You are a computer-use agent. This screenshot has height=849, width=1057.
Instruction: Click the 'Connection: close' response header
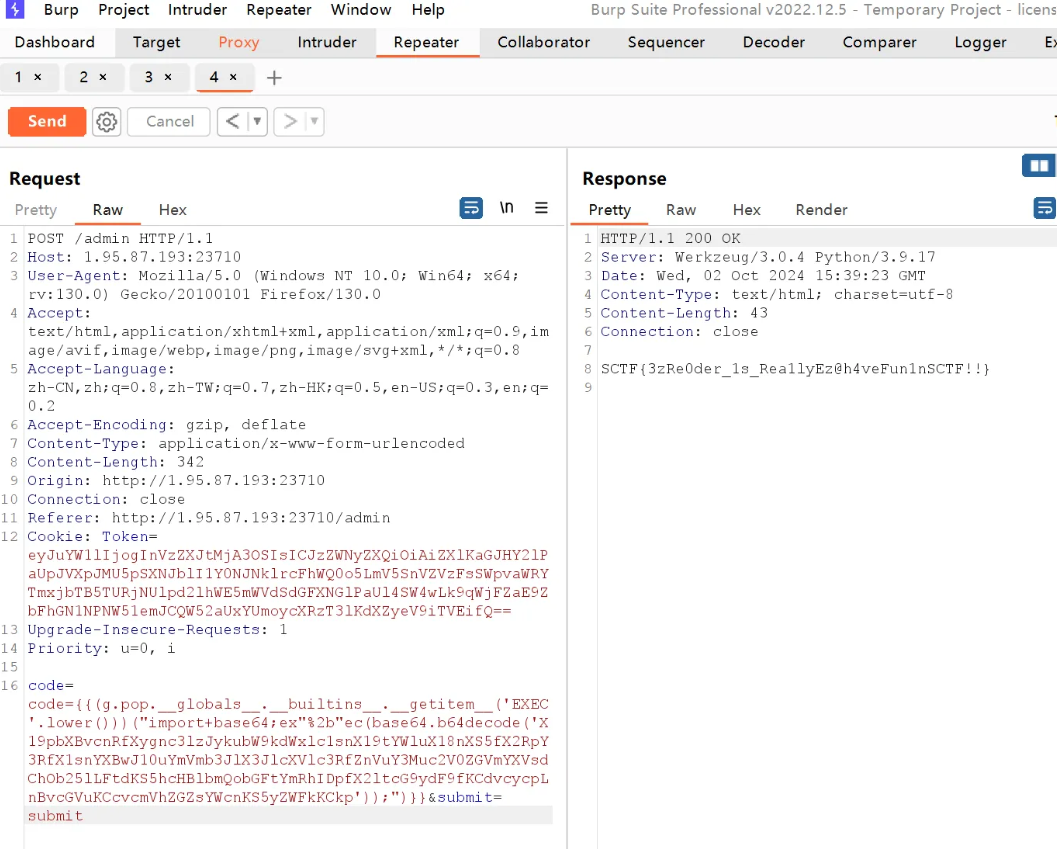point(680,332)
